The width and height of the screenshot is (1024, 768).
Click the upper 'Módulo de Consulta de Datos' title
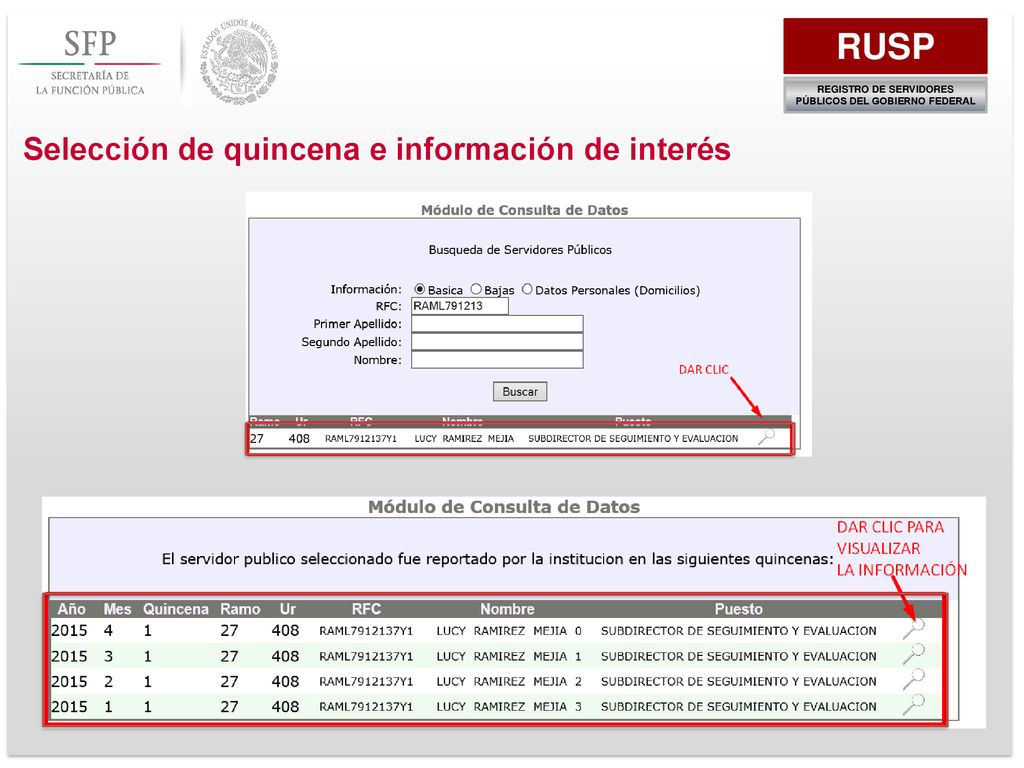pos(524,210)
